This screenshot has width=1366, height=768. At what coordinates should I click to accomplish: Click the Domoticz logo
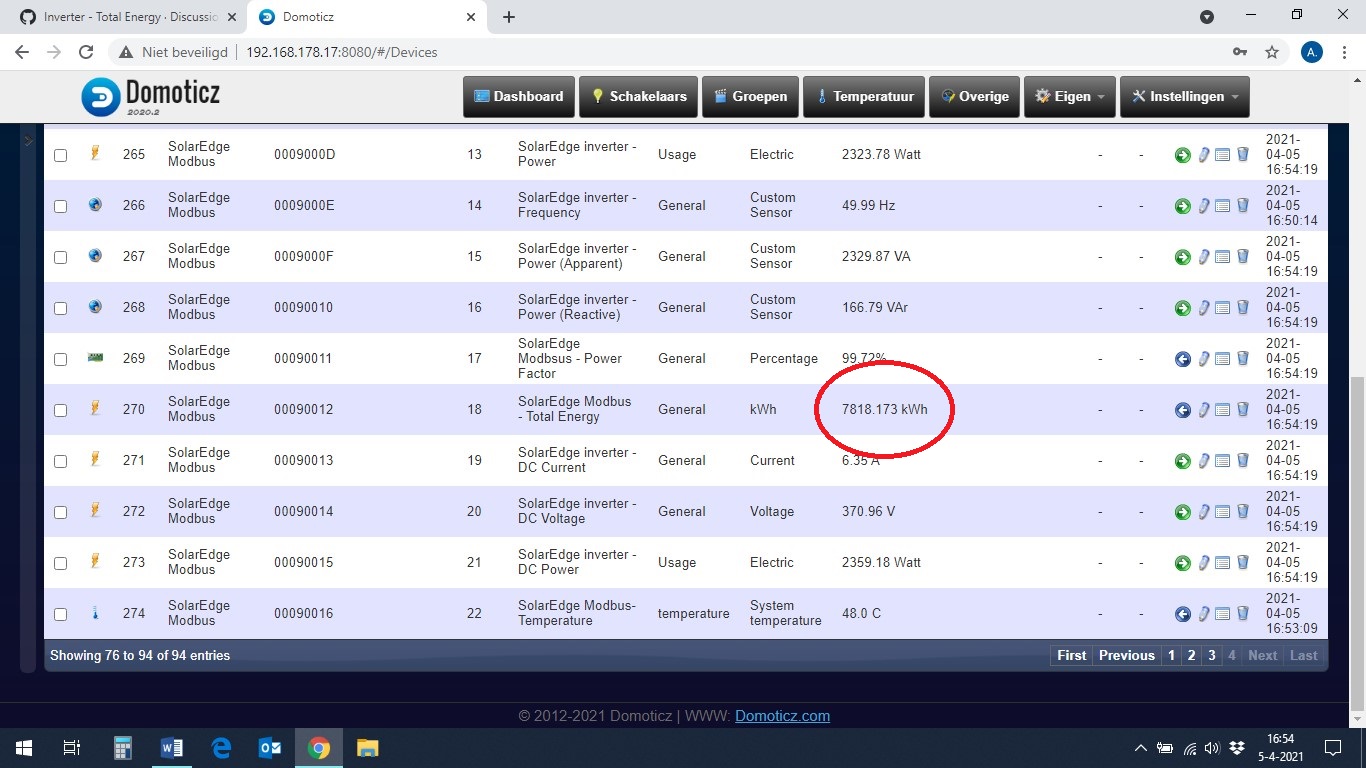pyautogui.click(x=150, y=97)
